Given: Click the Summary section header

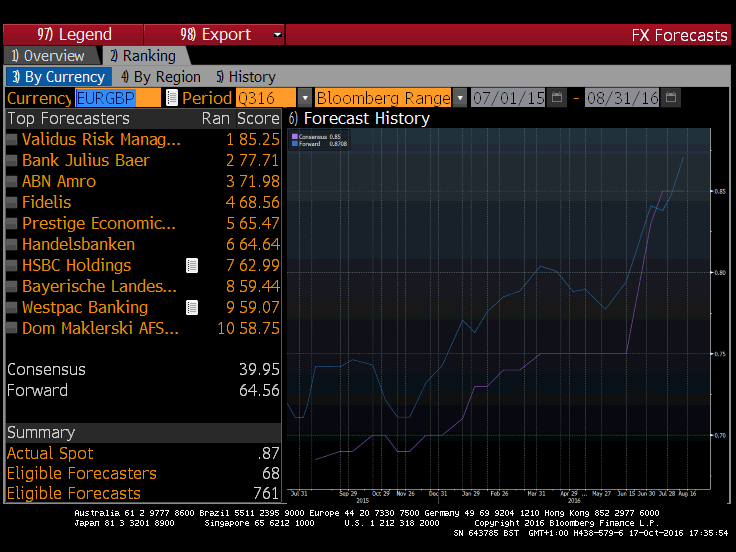Looking at the screenshot, I should tap(143, 432).
